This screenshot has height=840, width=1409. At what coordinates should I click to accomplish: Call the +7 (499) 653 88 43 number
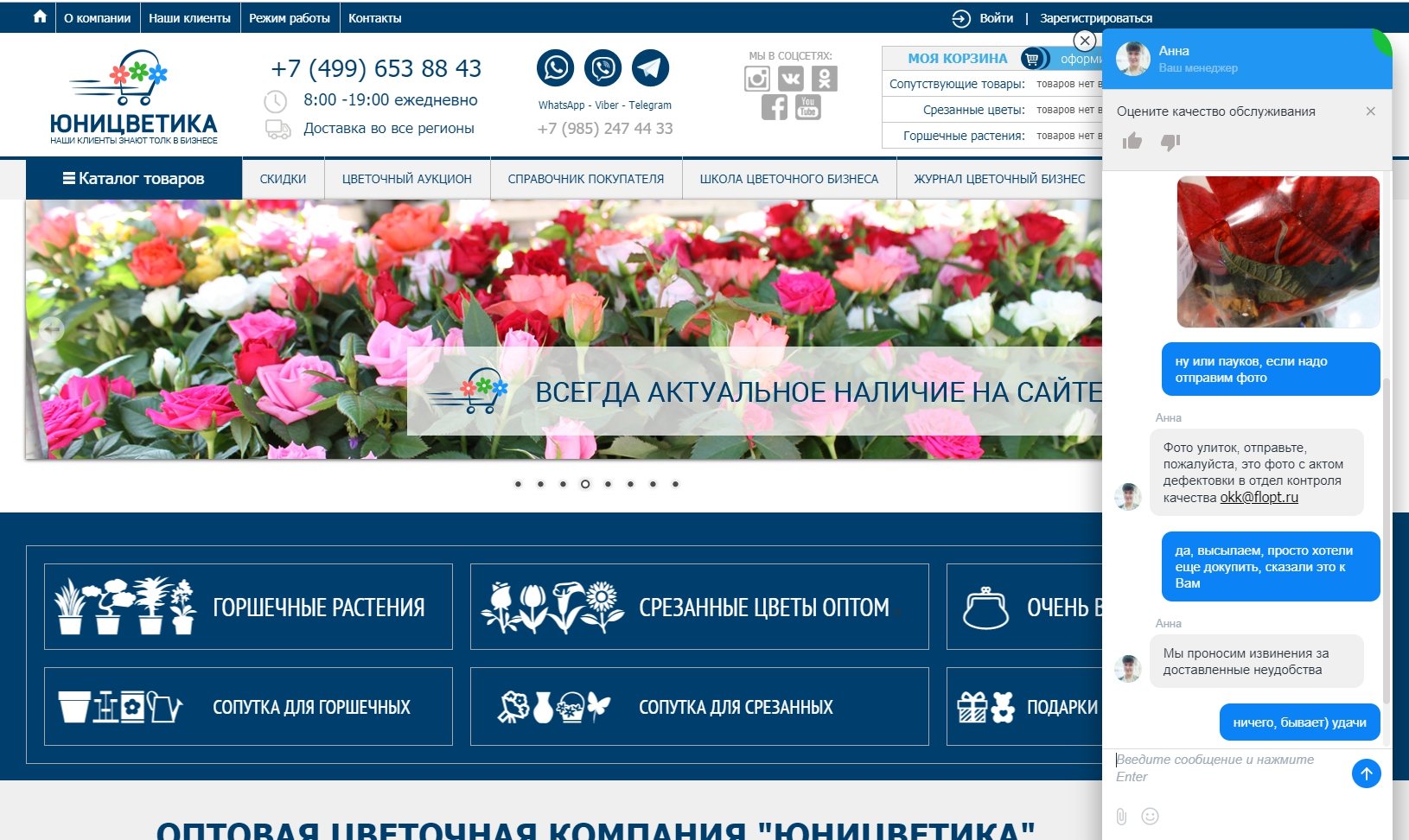[x=376, y=68]
